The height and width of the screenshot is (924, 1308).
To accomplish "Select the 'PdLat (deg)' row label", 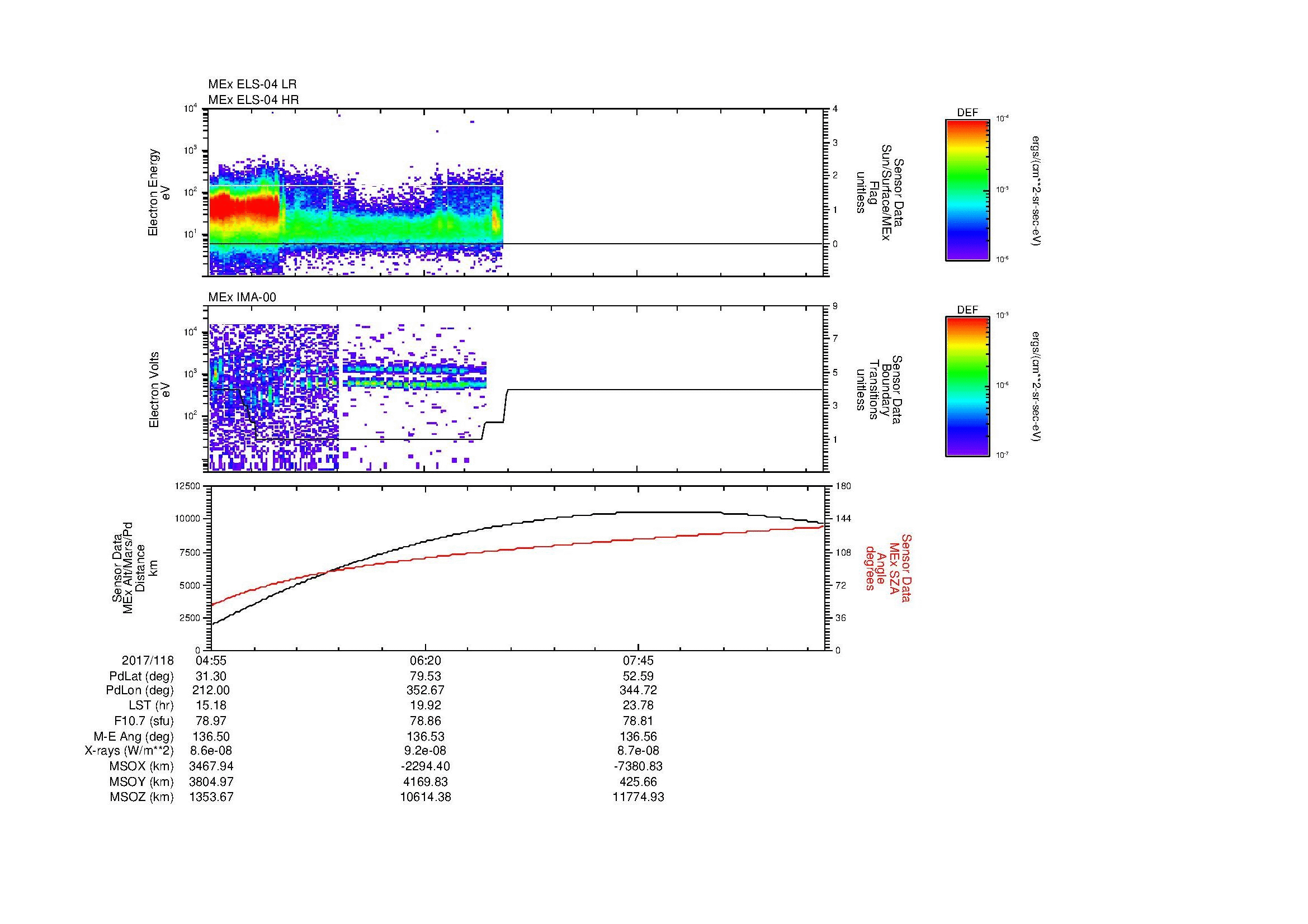I will [x=141, y=676].
